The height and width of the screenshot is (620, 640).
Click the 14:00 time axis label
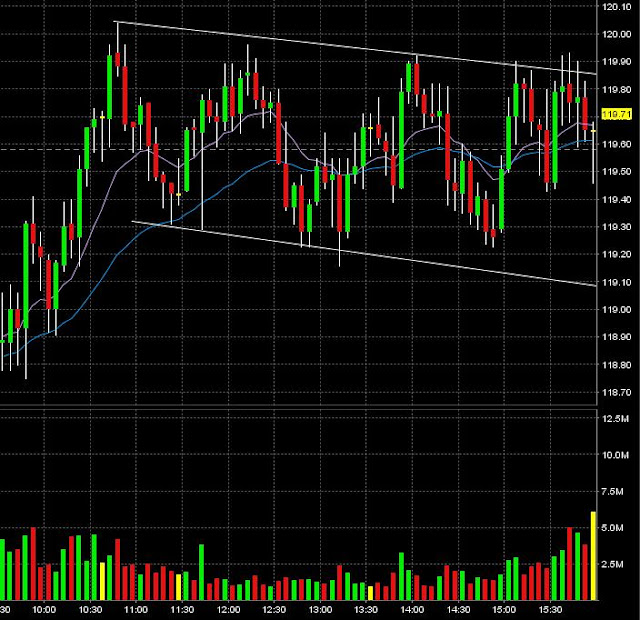(x=412, y=610)
